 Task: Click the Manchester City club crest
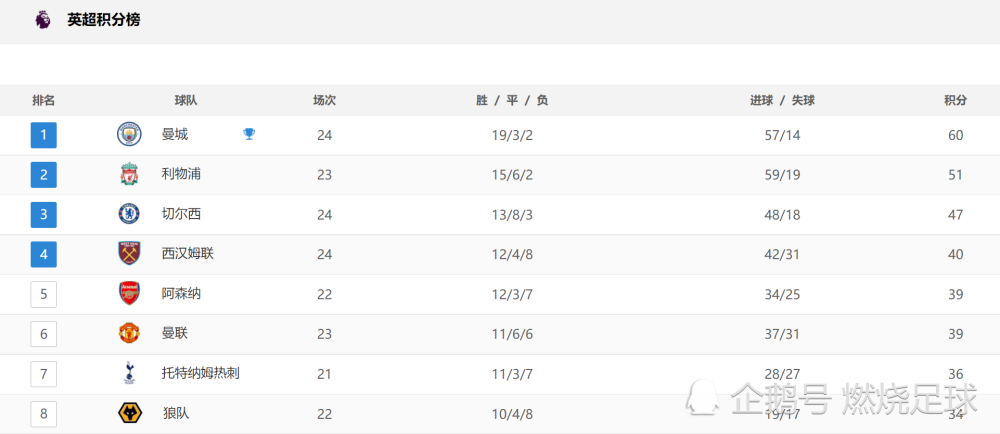(x=129, y=135)
